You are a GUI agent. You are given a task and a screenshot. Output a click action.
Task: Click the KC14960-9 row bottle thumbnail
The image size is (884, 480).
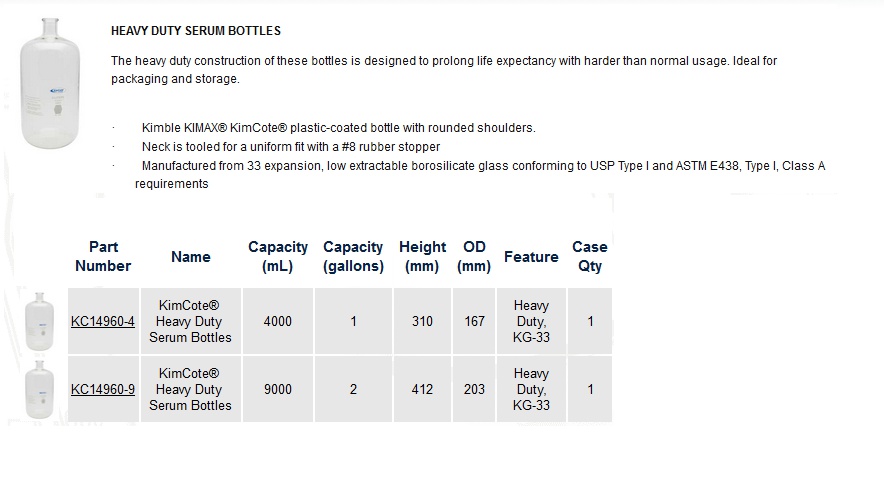(39, 390)
